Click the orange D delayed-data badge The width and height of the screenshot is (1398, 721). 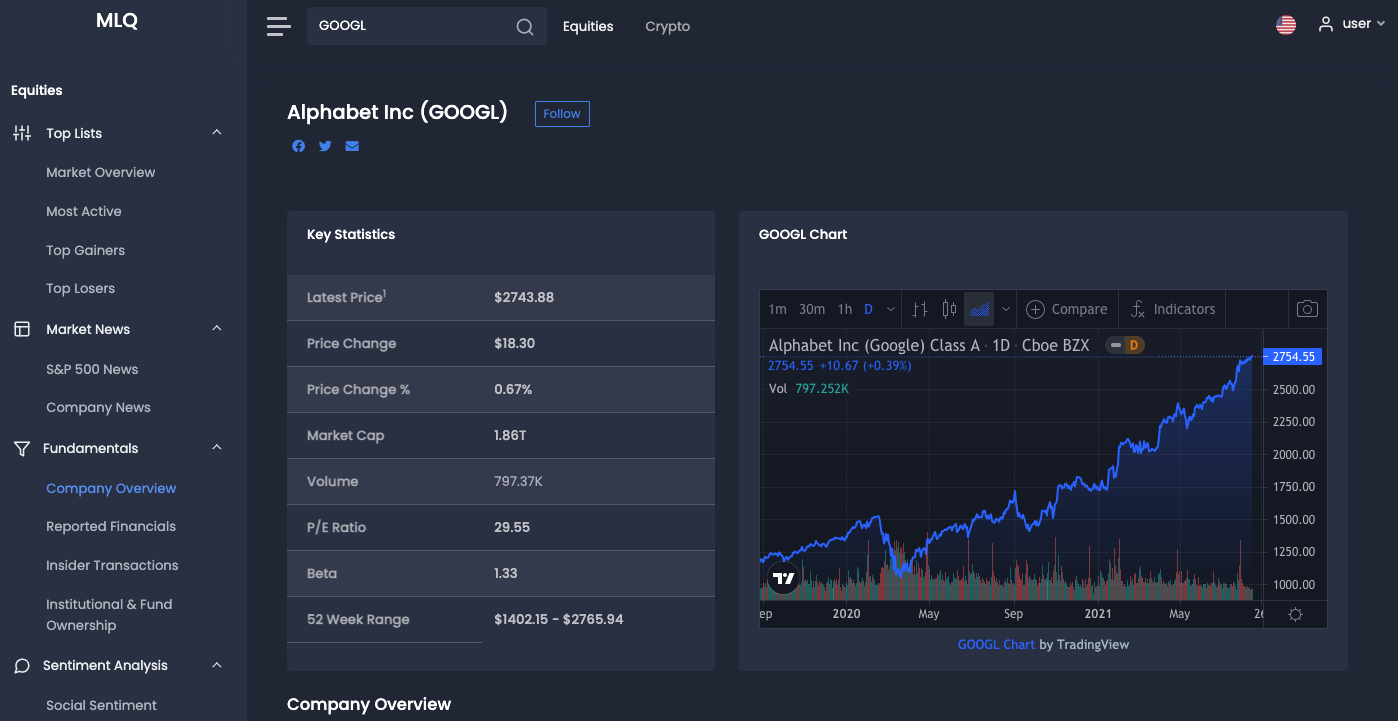pos(1134,345)
